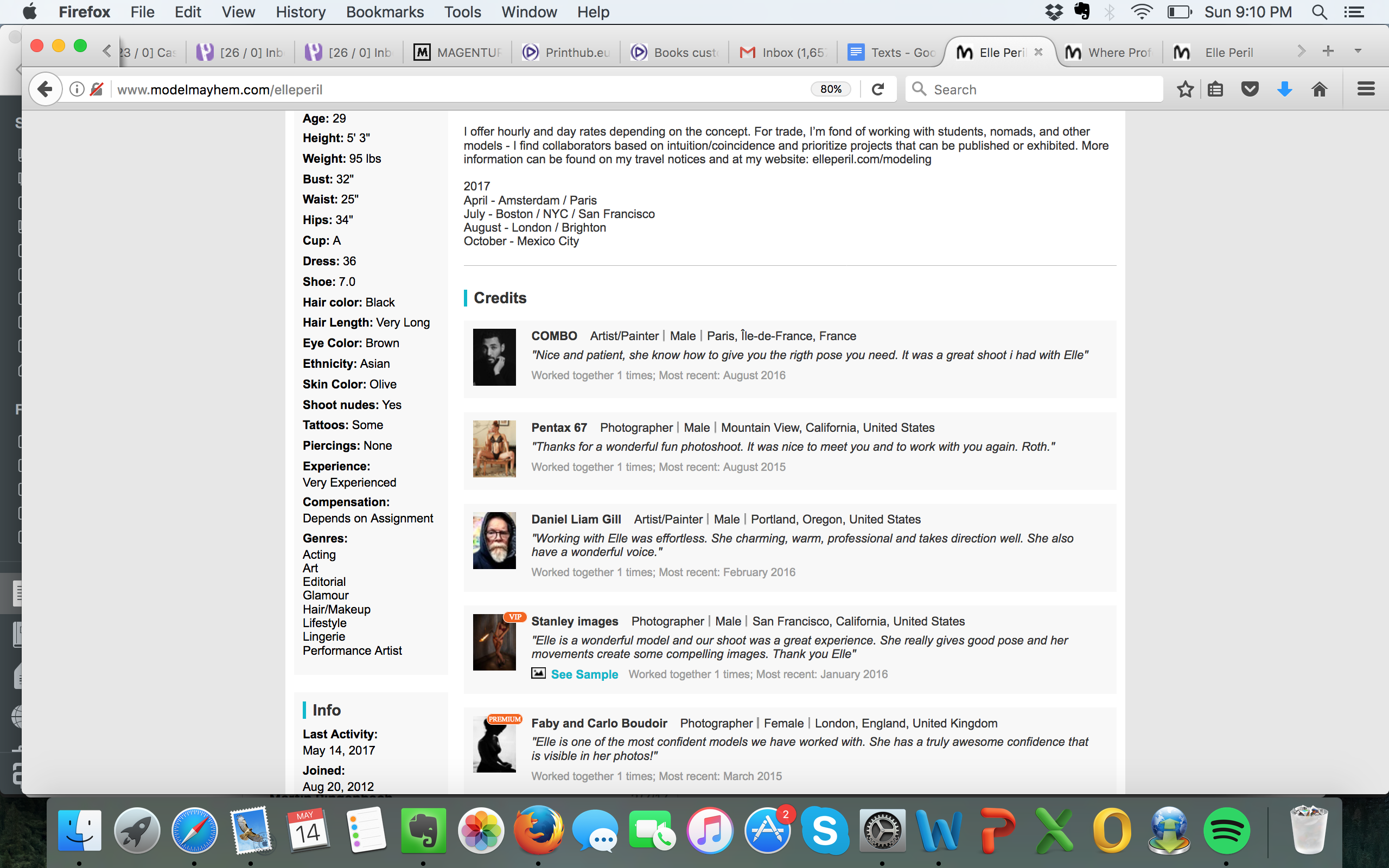Open site information icon in URL bar
This screenshot has height=868, width=1389.
pos(77,89)
